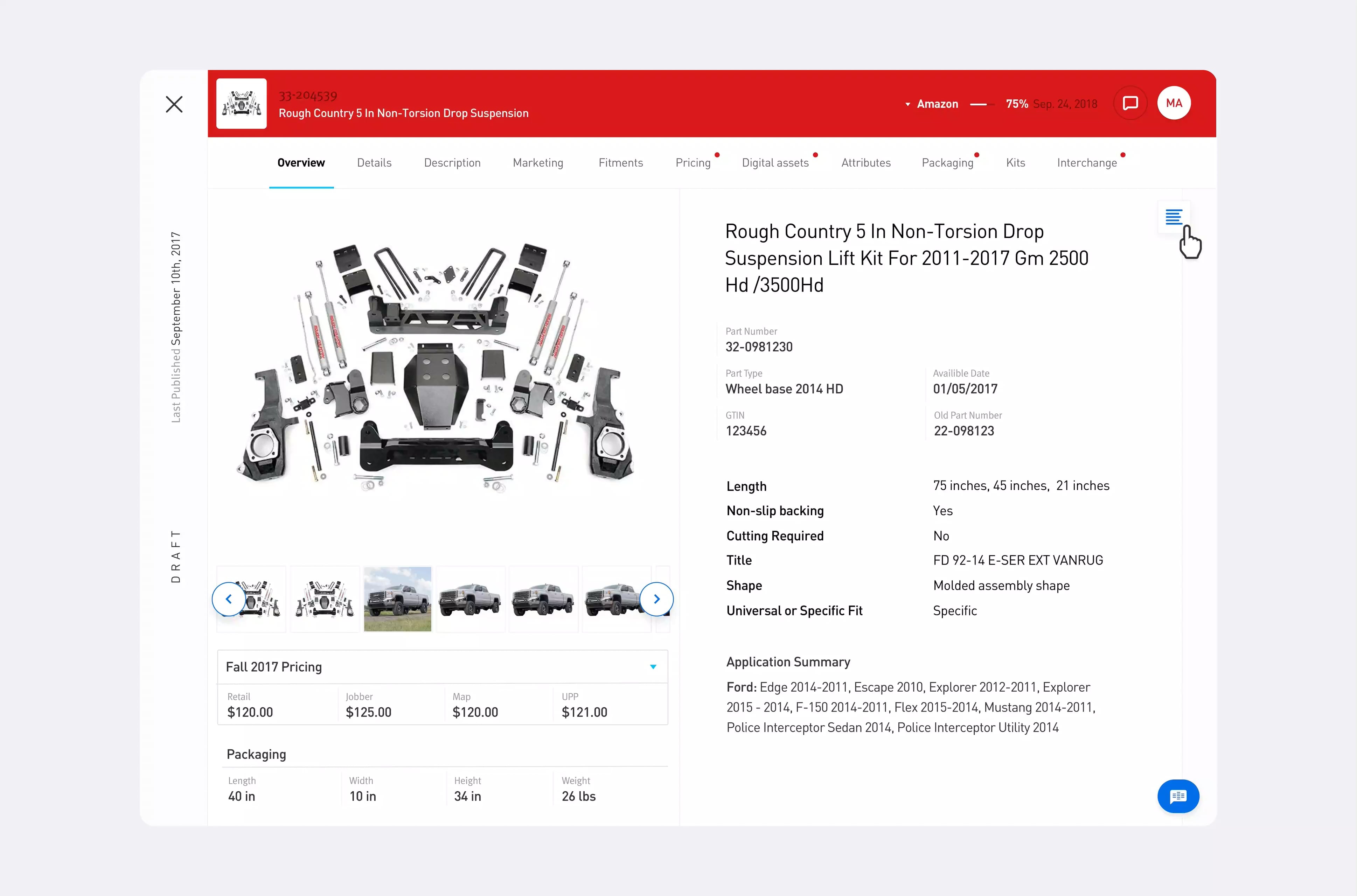Switch to the Details tab
1357x896 pixels.
click(374, 163)
